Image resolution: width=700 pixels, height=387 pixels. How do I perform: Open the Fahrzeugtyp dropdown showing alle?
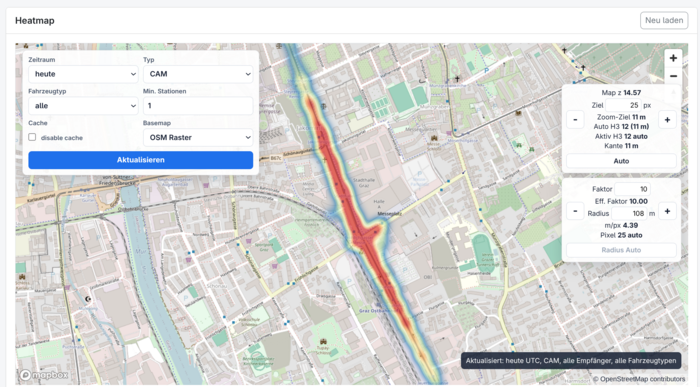83,106
